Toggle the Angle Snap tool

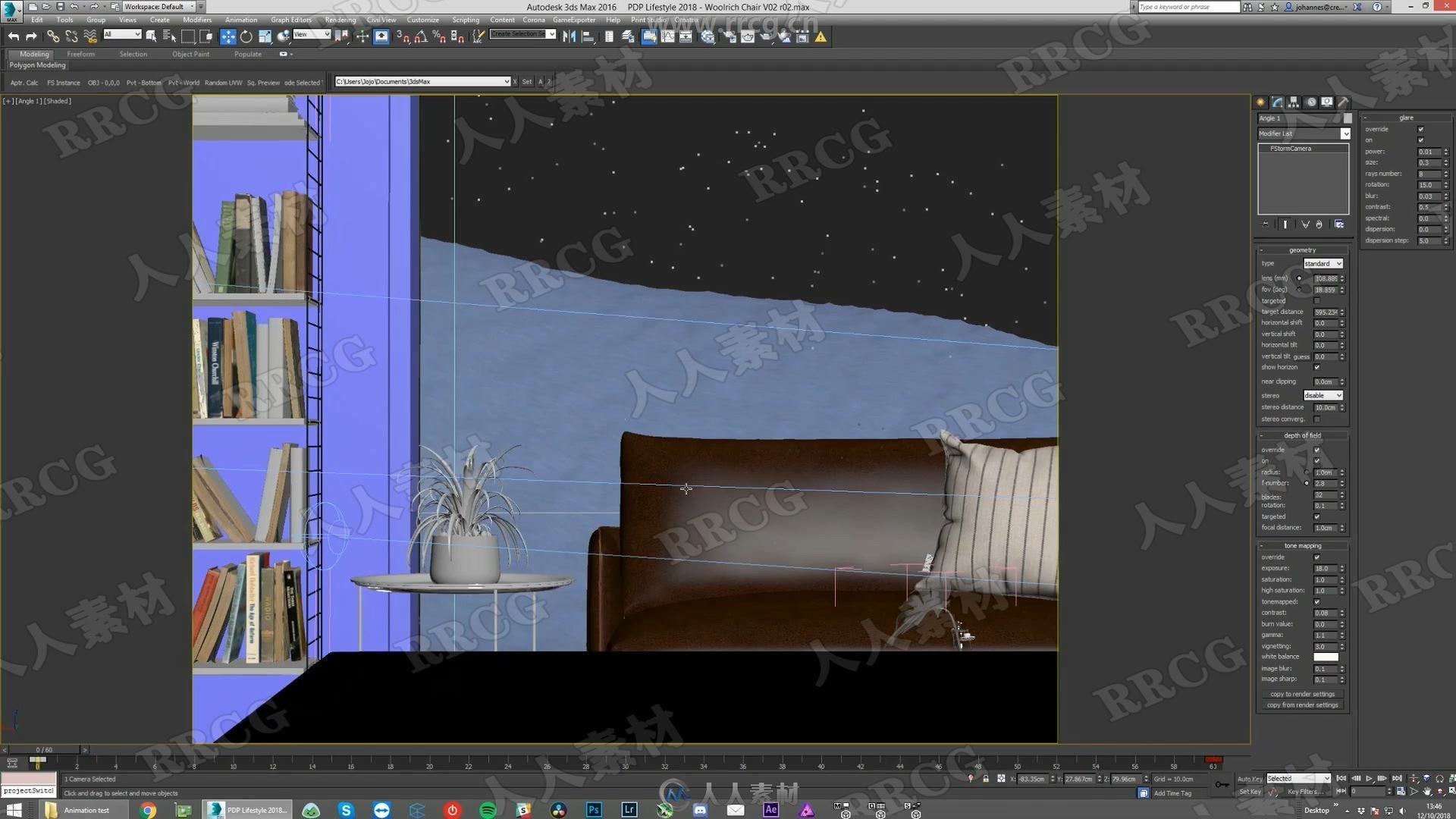[421, 36]
